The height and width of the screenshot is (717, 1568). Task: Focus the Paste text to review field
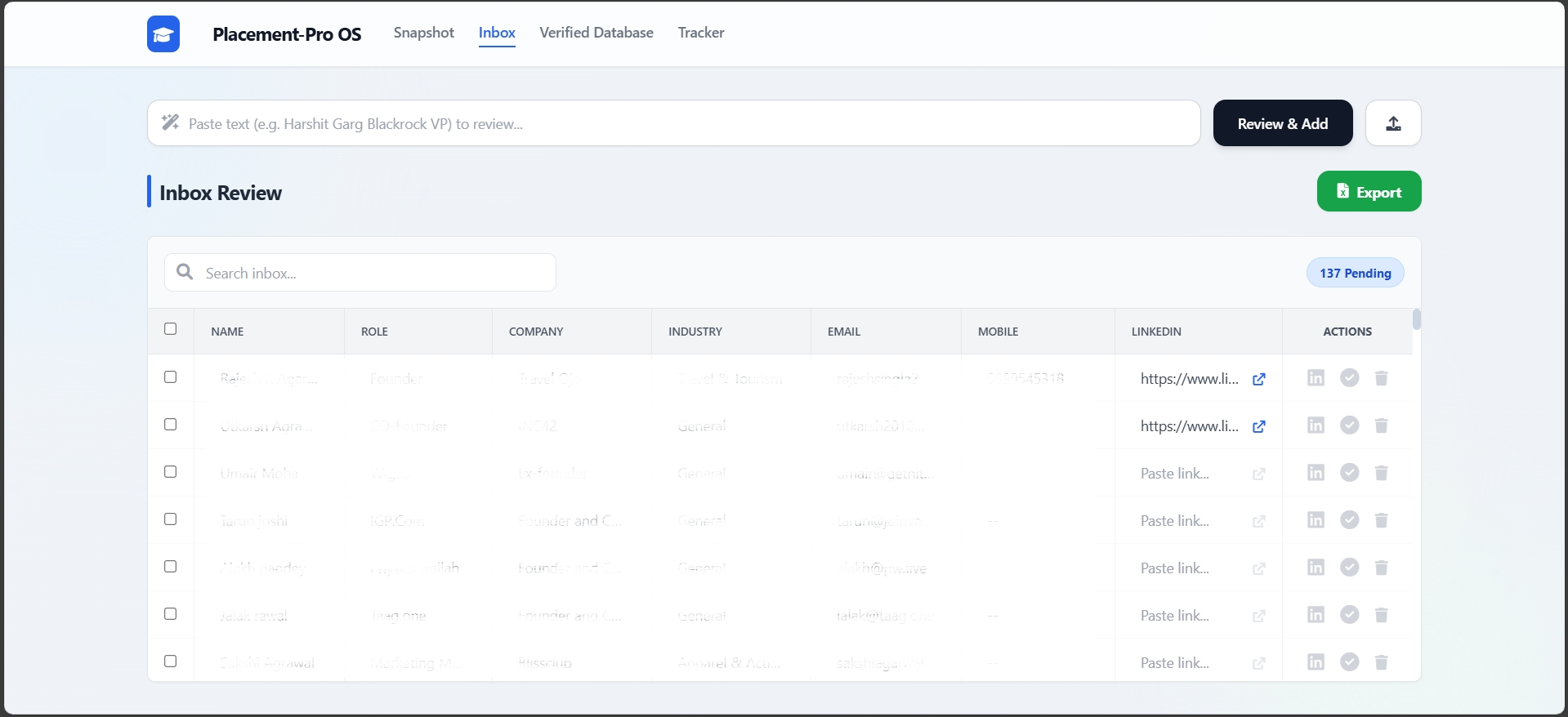pyautogui.click(x=674, y=123)
